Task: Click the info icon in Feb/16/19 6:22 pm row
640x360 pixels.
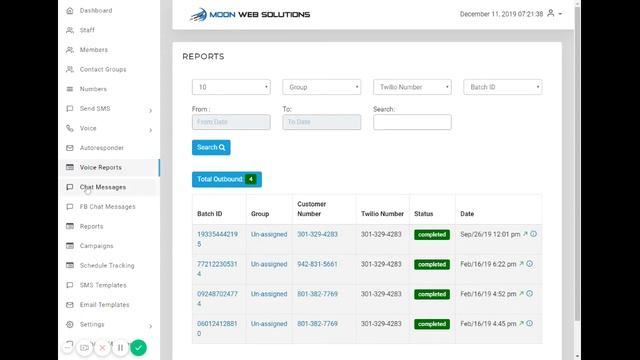Action: 529,264
